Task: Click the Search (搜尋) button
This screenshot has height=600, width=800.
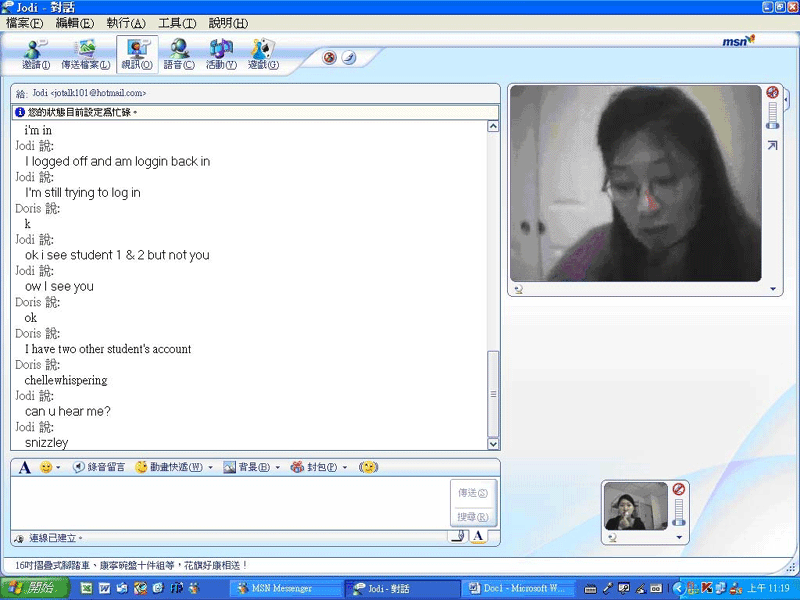Action: pos(472,517)
